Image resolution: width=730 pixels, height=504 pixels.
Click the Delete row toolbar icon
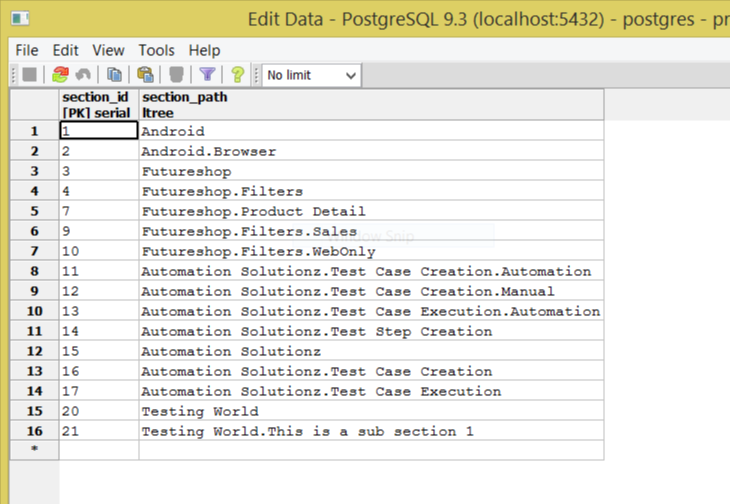[176, 74]
